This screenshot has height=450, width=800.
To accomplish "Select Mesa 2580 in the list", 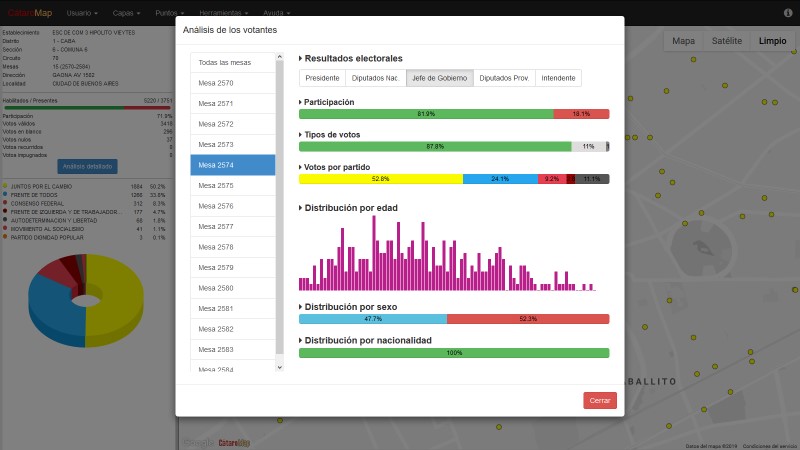I will 233,288.
